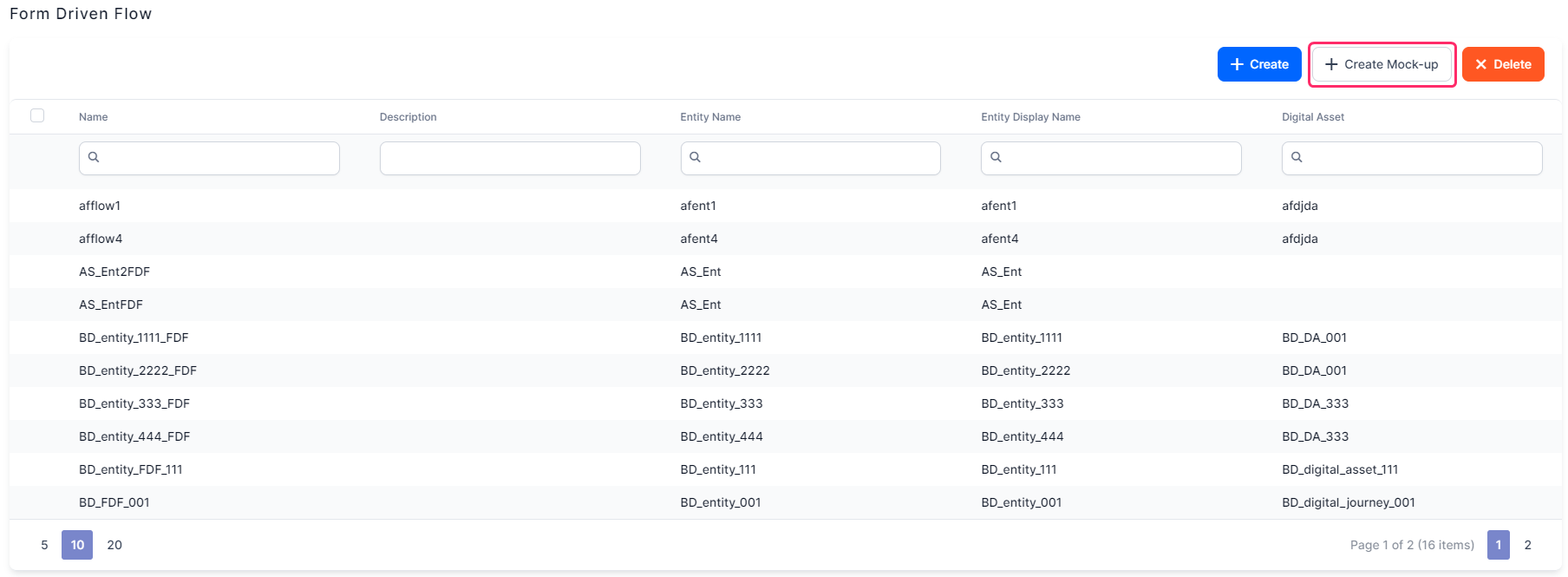
Task: Click the blue Create button
Action: point(1258,64)
